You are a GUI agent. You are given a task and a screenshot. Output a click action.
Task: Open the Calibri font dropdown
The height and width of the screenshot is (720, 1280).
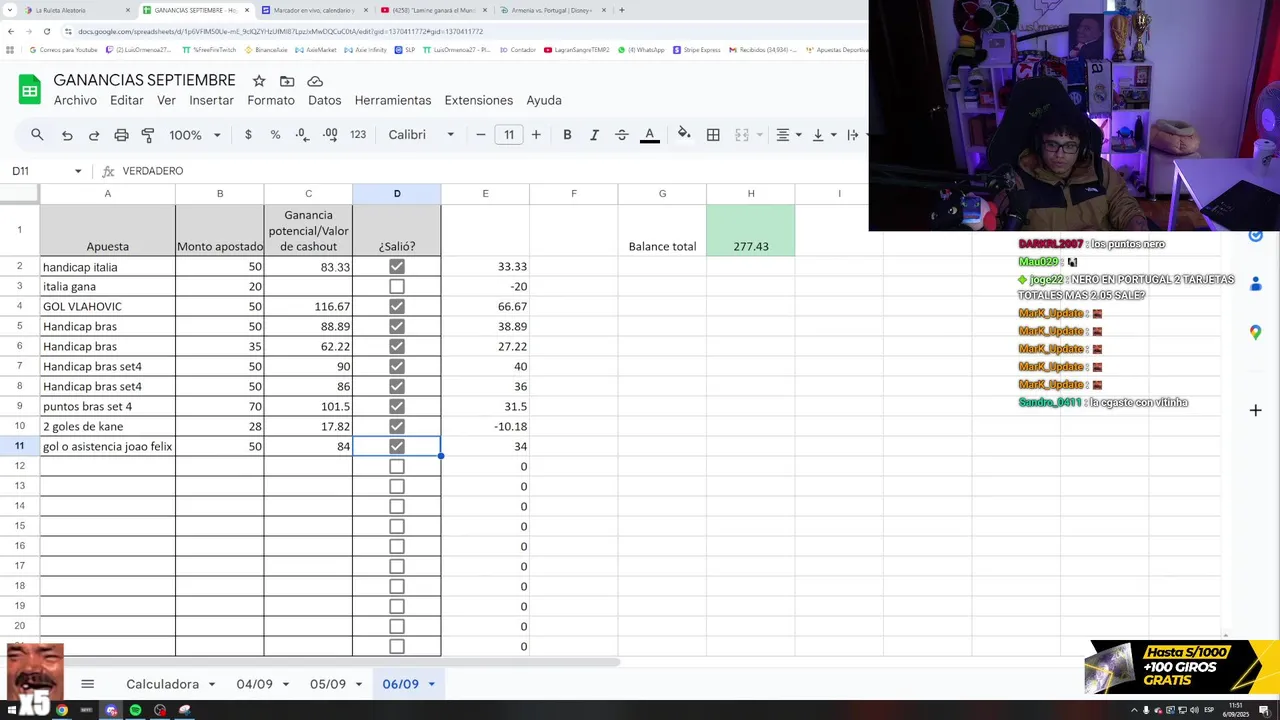421,135
